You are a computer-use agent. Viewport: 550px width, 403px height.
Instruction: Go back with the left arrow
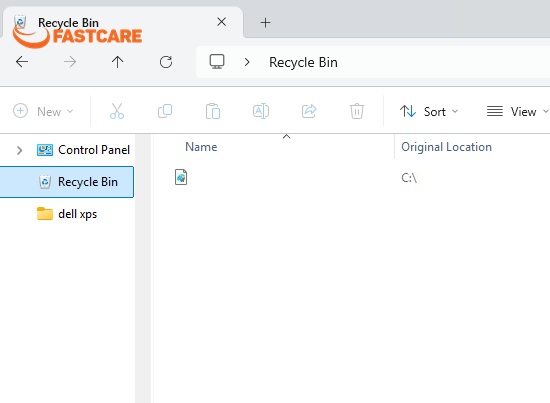point(22,62)
